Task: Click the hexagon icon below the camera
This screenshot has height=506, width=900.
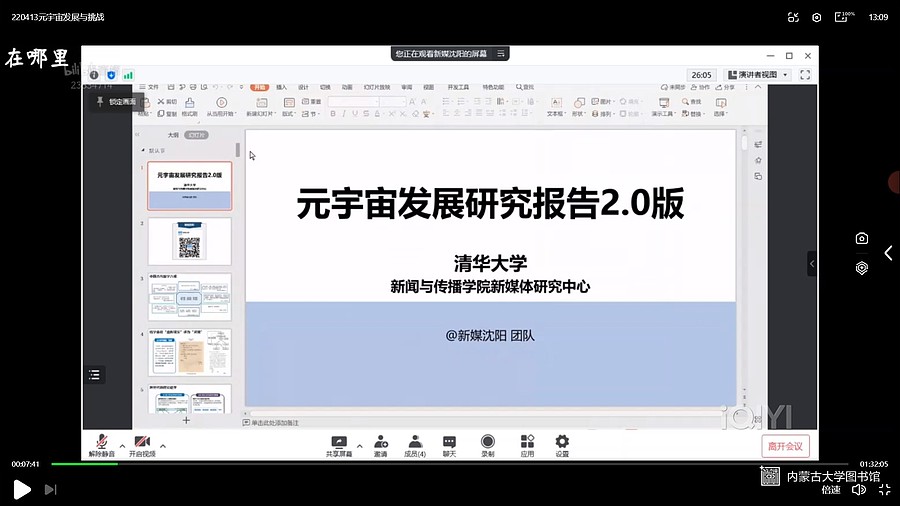Action: (x=862, y=268)
